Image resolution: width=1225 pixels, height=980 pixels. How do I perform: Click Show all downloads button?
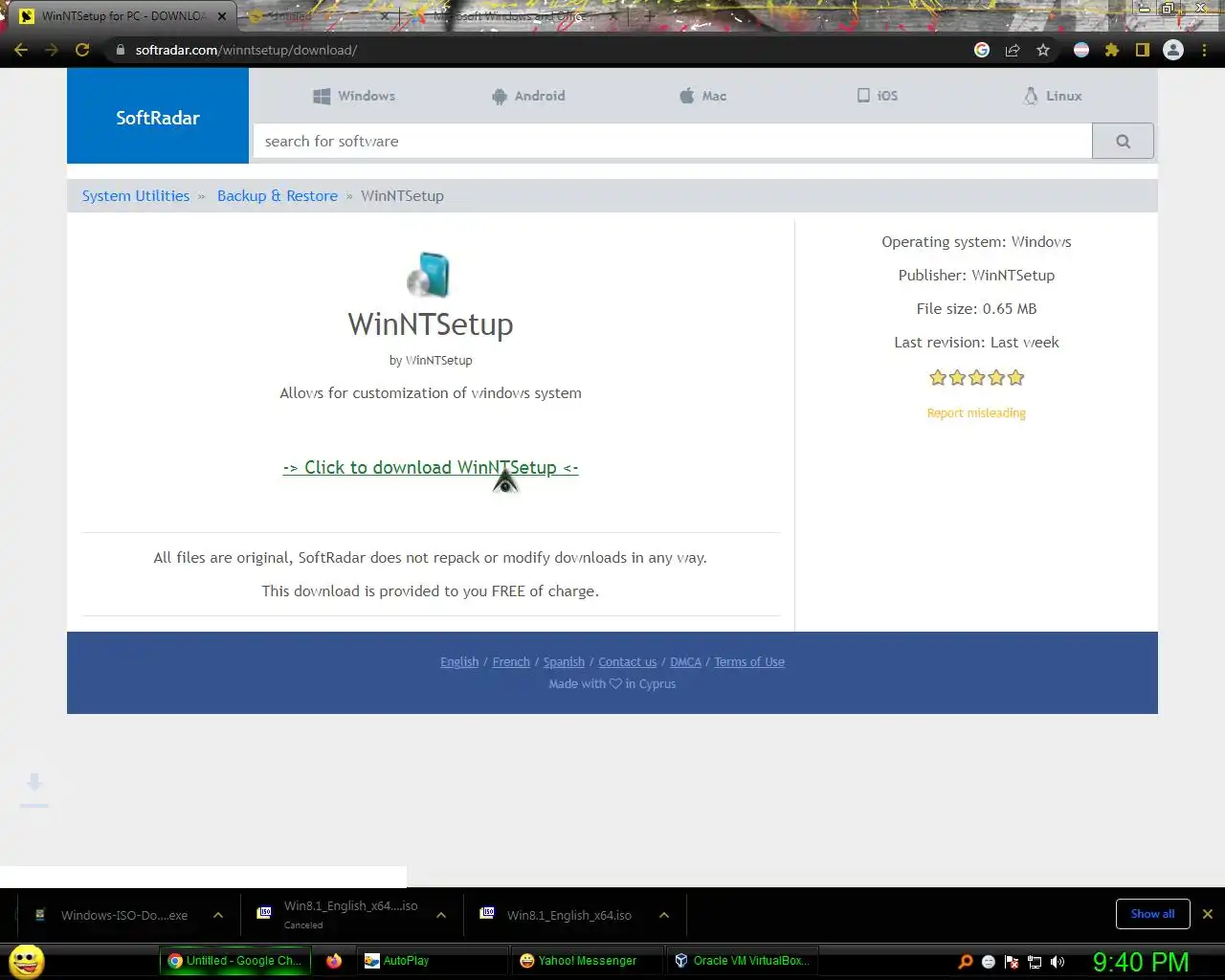point(1152,914)
